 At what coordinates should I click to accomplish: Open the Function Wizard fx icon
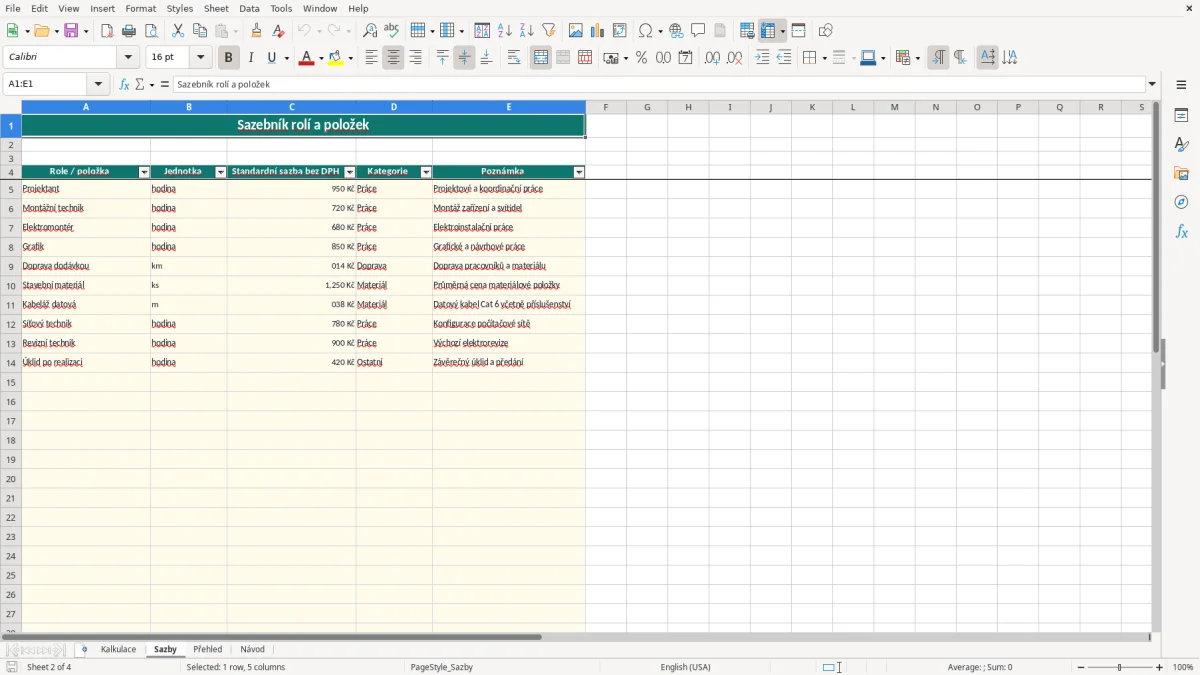click(x=124, y=85)
